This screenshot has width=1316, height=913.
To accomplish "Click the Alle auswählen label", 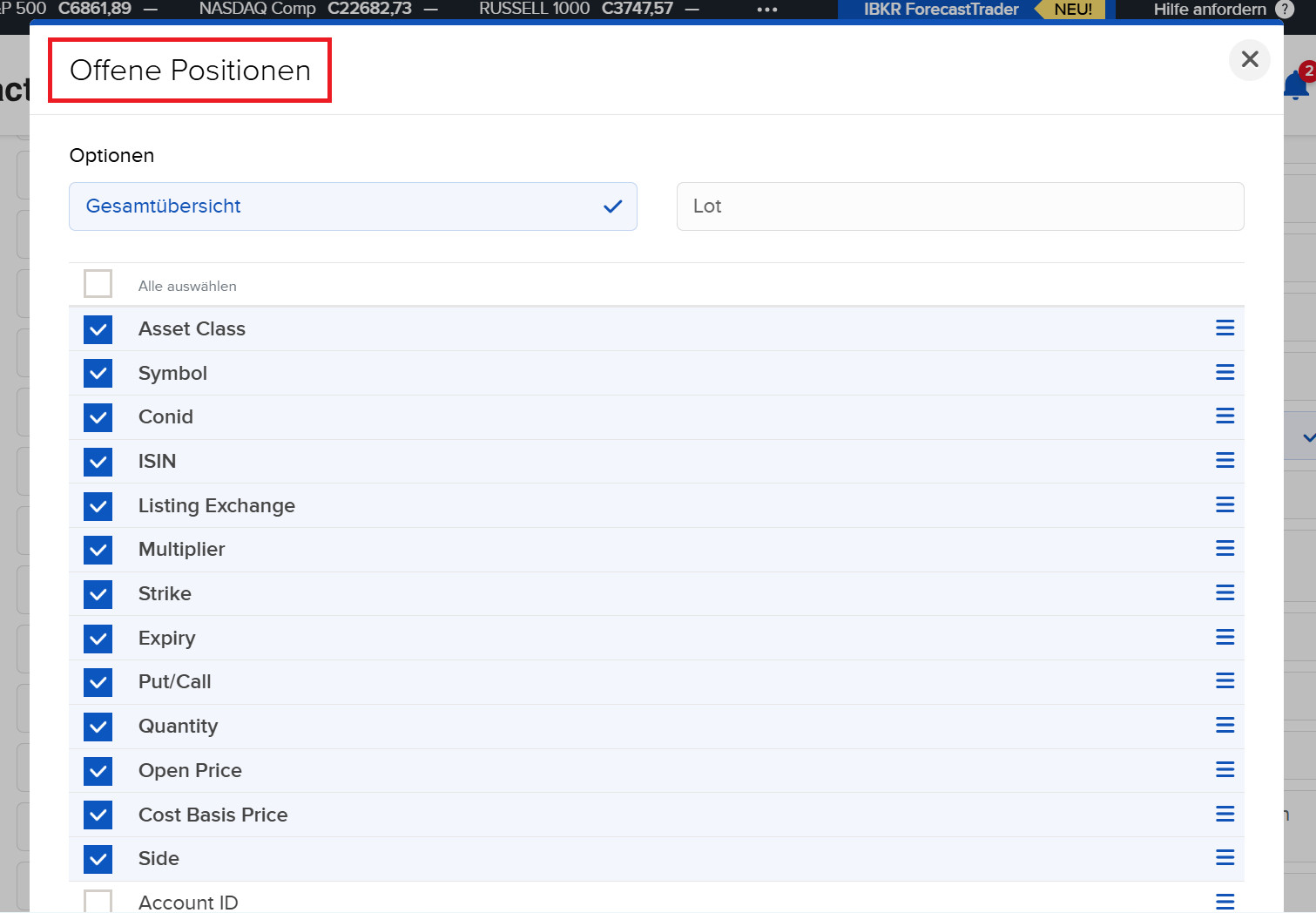I will [x=187, y=286].
